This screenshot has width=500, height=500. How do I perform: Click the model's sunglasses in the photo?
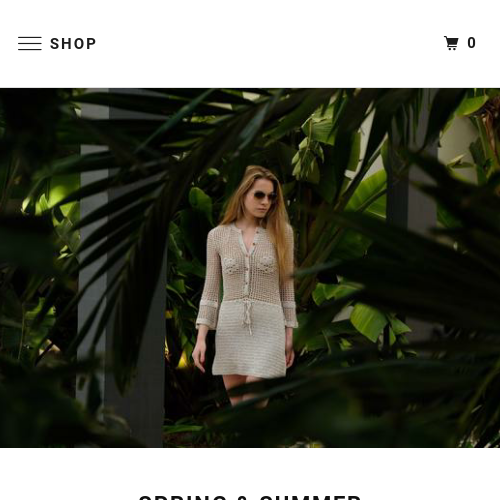pyautogui.click(x=265, y=196)
